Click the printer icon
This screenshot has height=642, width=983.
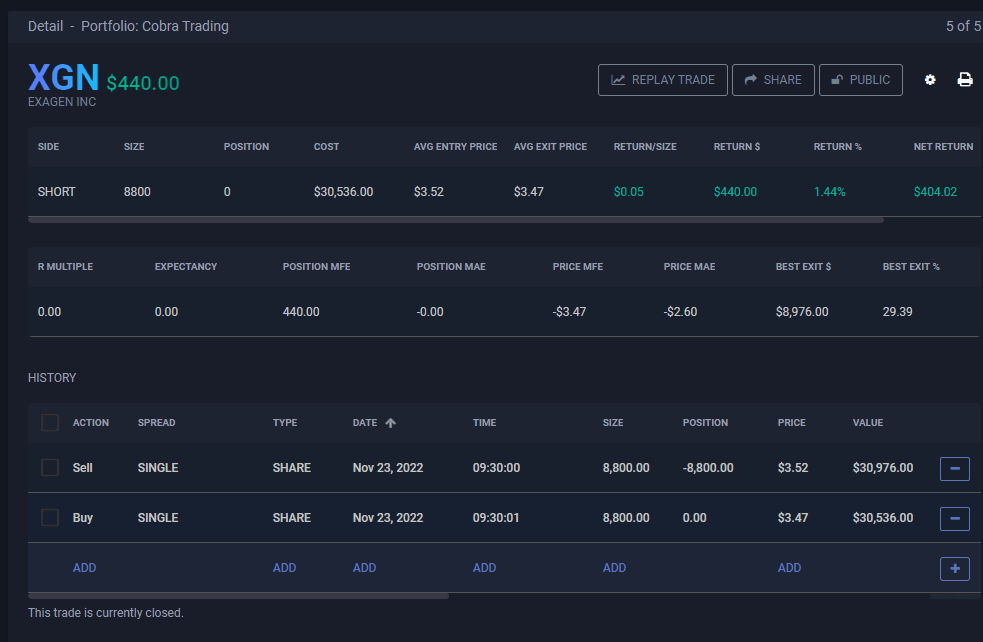[x=965, y=80]
